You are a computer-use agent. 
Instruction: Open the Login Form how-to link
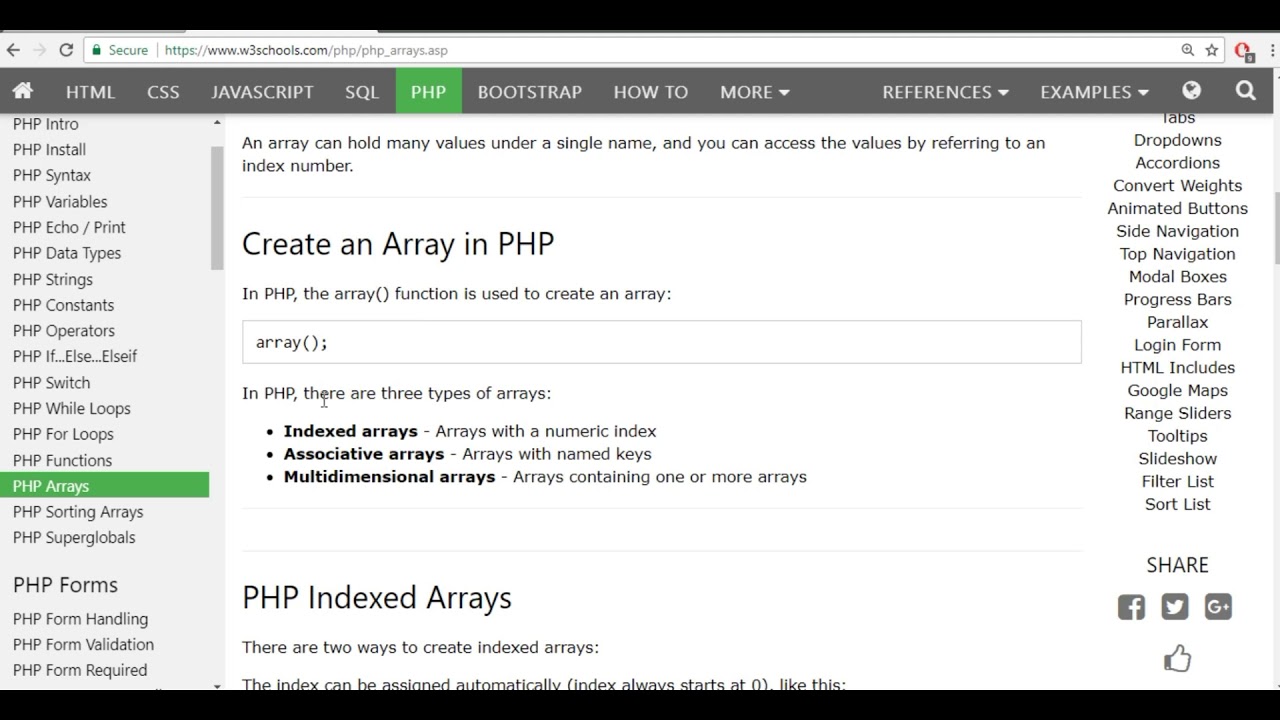(x=1177, y=344)
